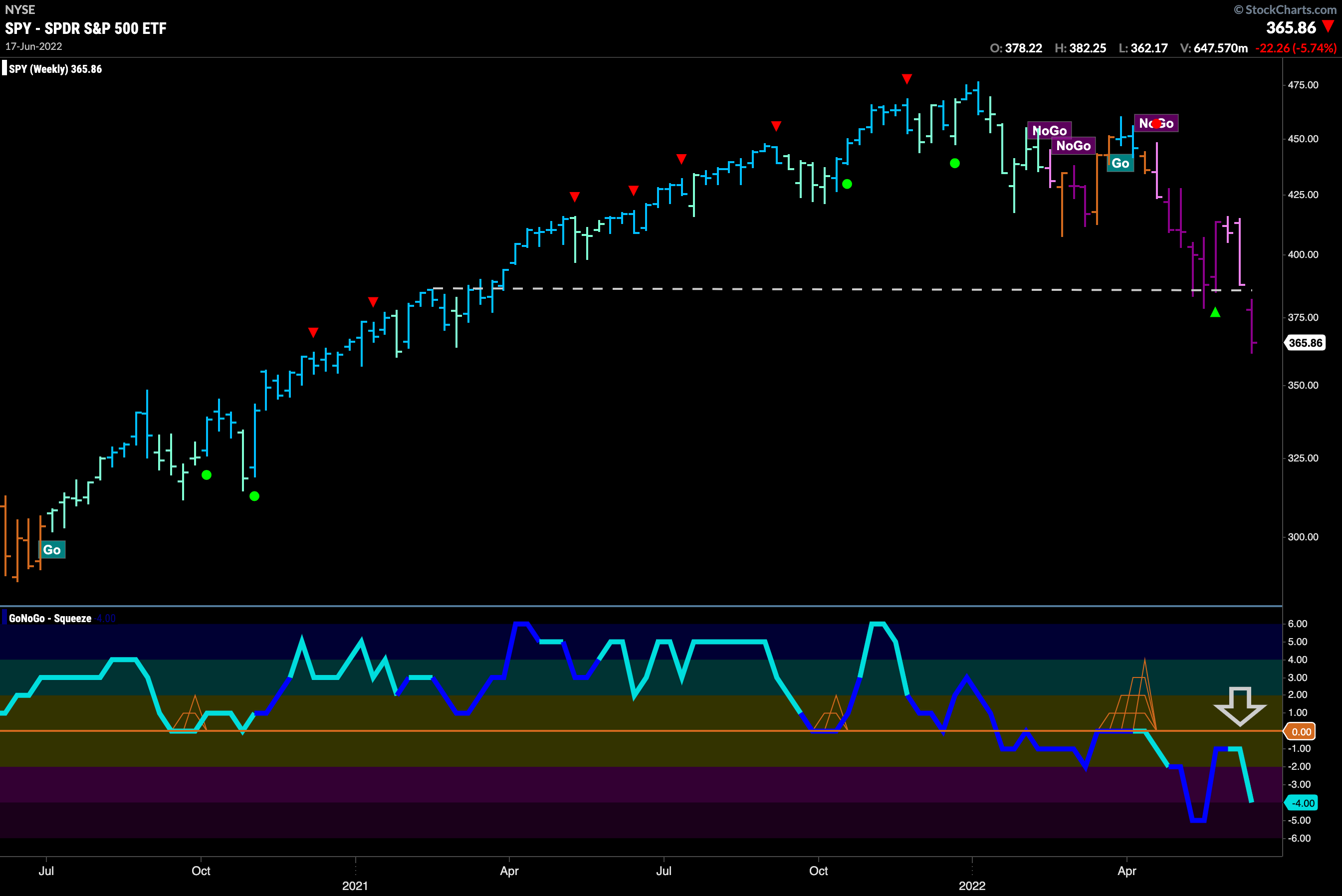
Task: Click the orange squeeze grid near September 2020
Action: click(x=191, y=713)
